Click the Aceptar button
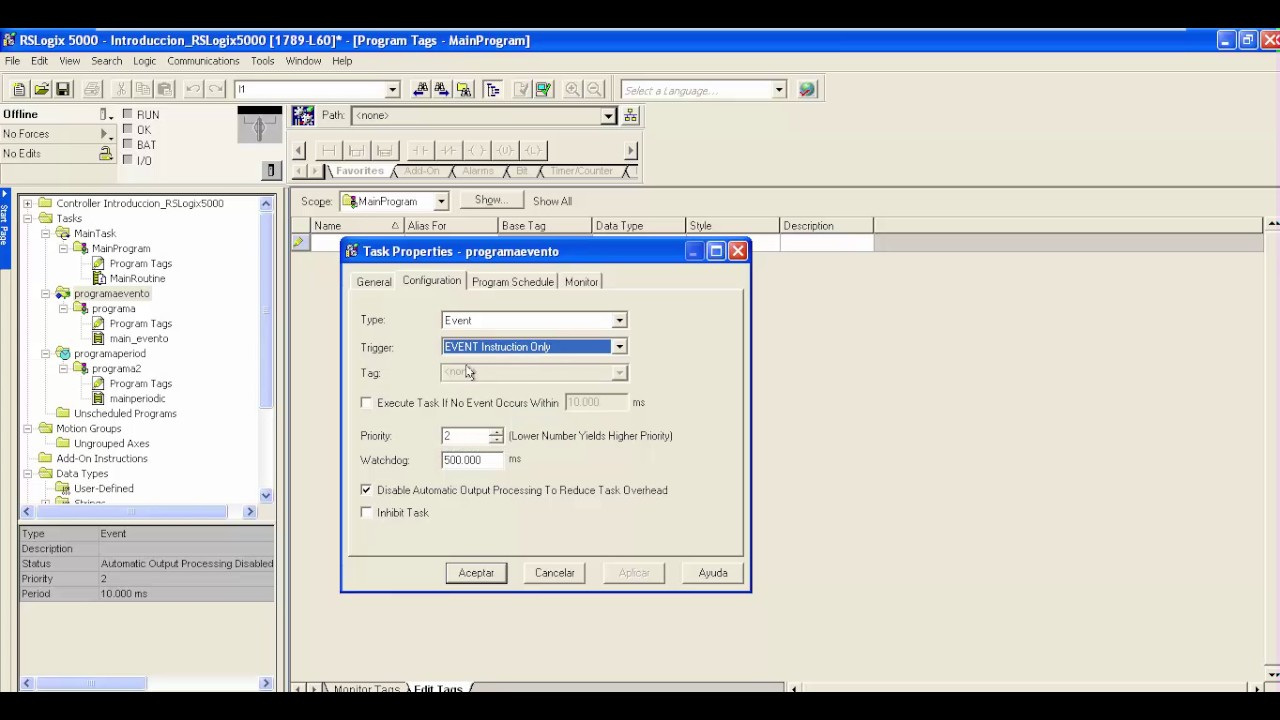Image resolution: width=1280 pixels, height=720 pixels. pyautogui.click(x=476, y=573)
